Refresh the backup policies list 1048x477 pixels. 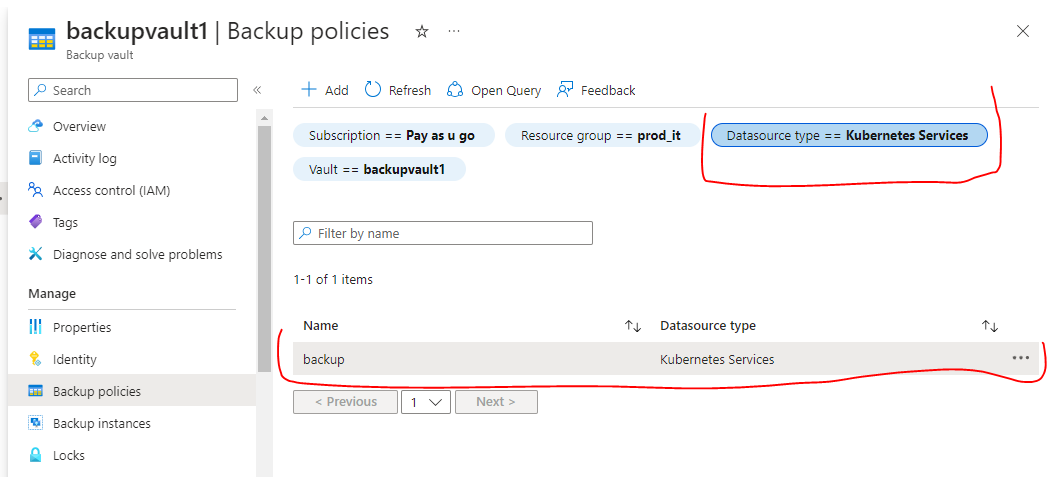[x=398, y=90]
